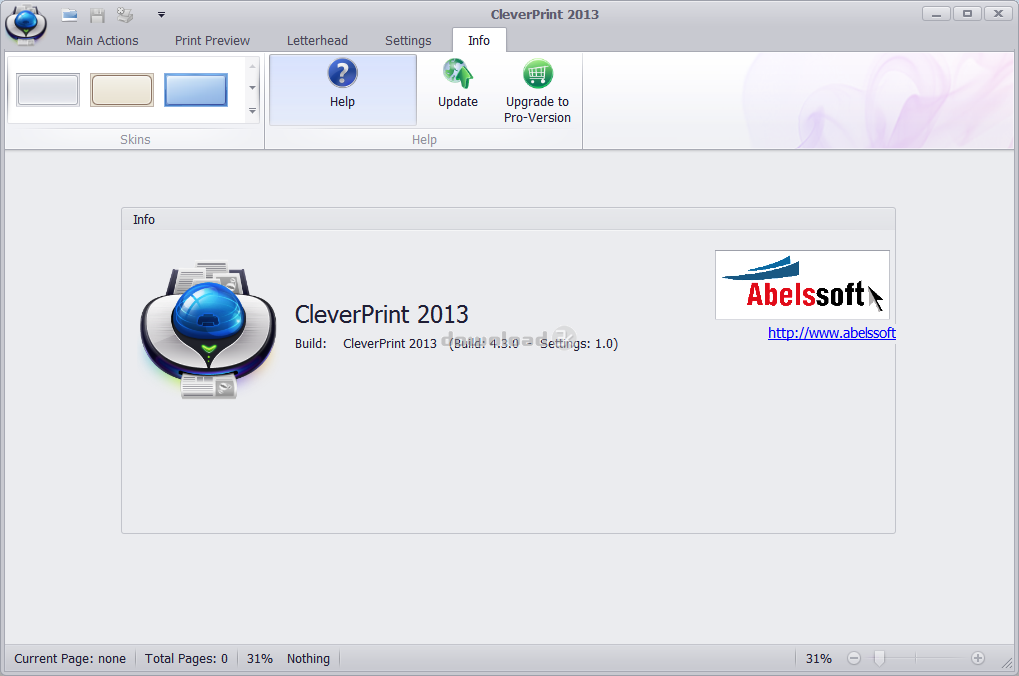Click the 'Current Page: none' status text
1019x676 pixels.
[70, 658]
